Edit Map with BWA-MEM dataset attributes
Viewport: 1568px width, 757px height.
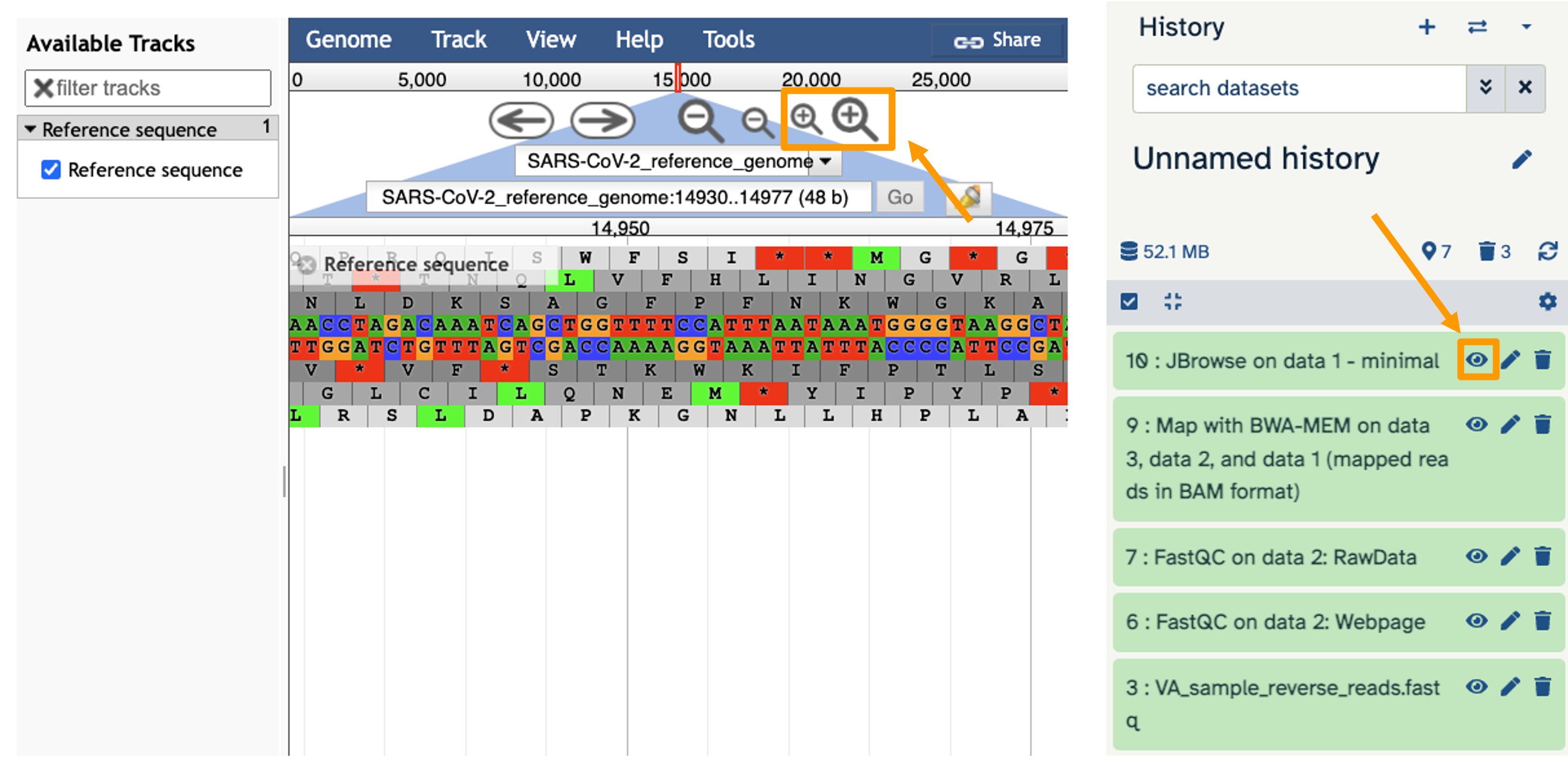point(1510,424)
